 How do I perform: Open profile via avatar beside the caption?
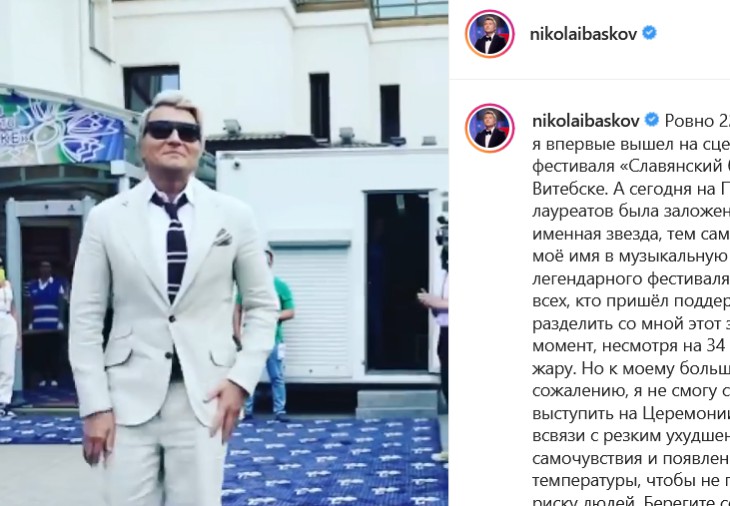coord(489,128)
